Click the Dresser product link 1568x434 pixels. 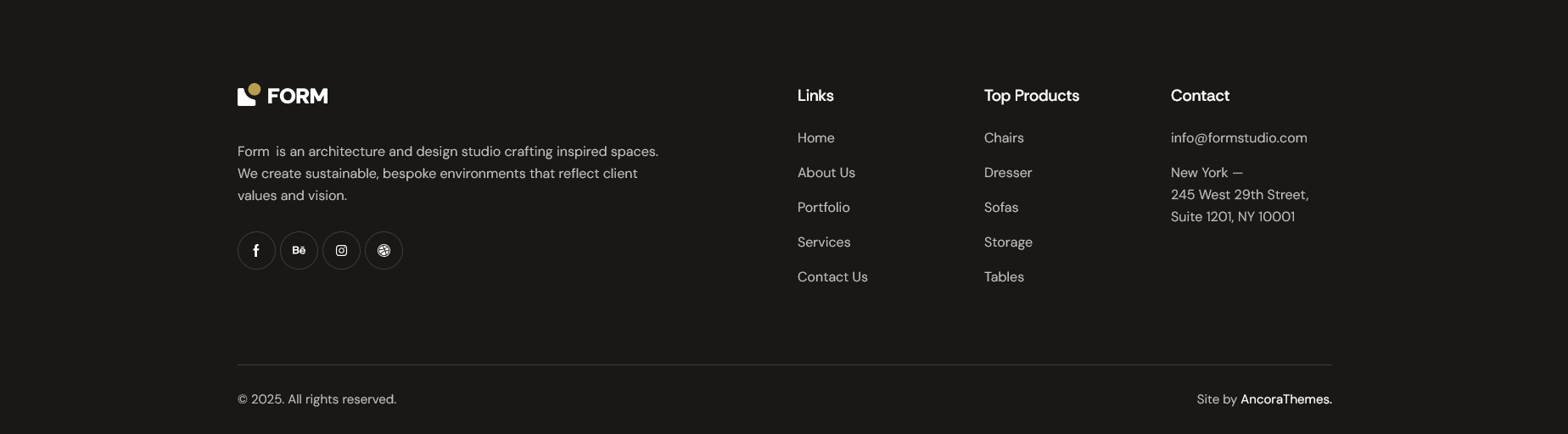click(x=1007, y=173)
